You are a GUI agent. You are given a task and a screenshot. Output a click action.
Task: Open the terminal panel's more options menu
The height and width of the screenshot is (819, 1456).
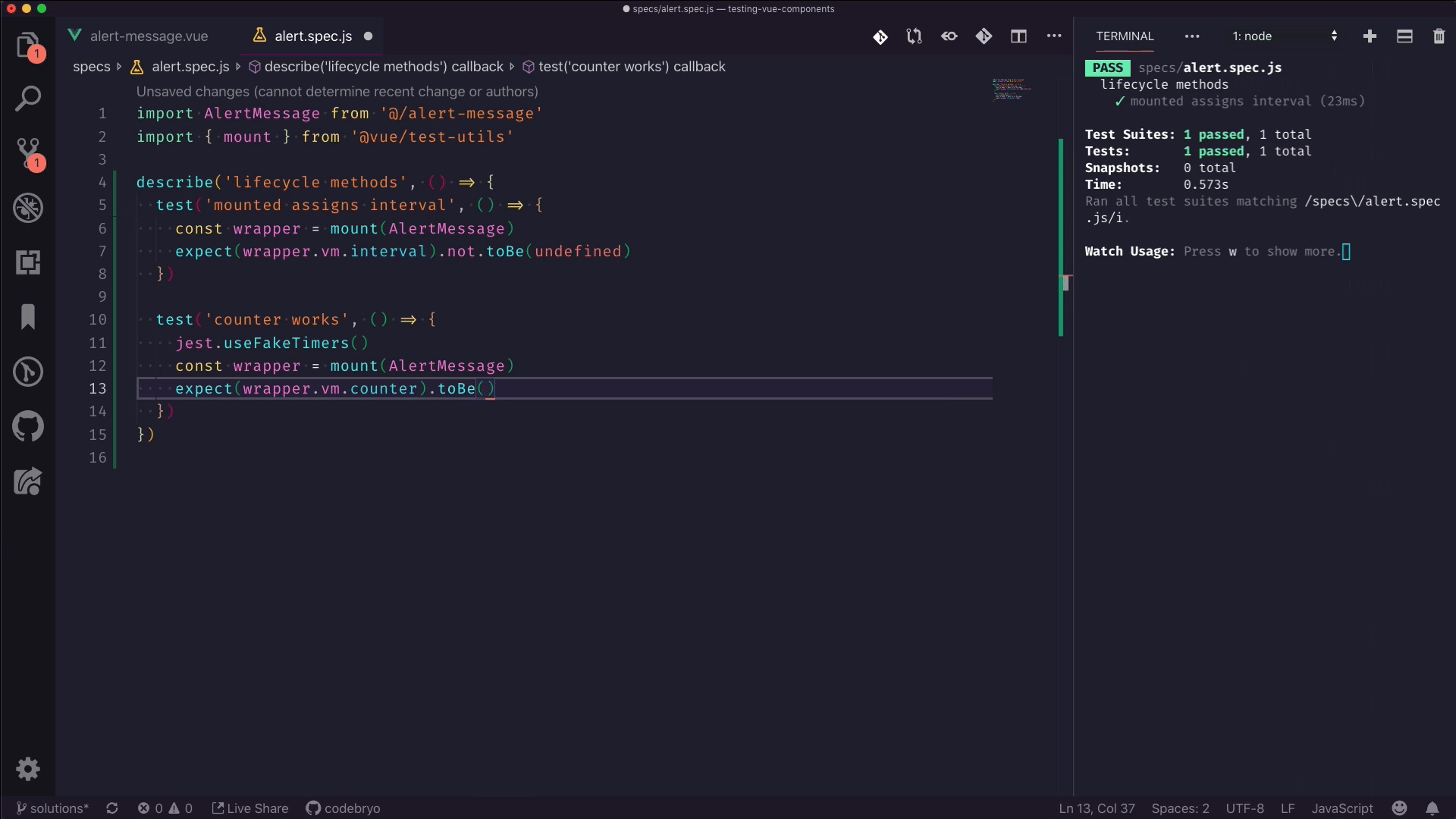[1192, 36]
